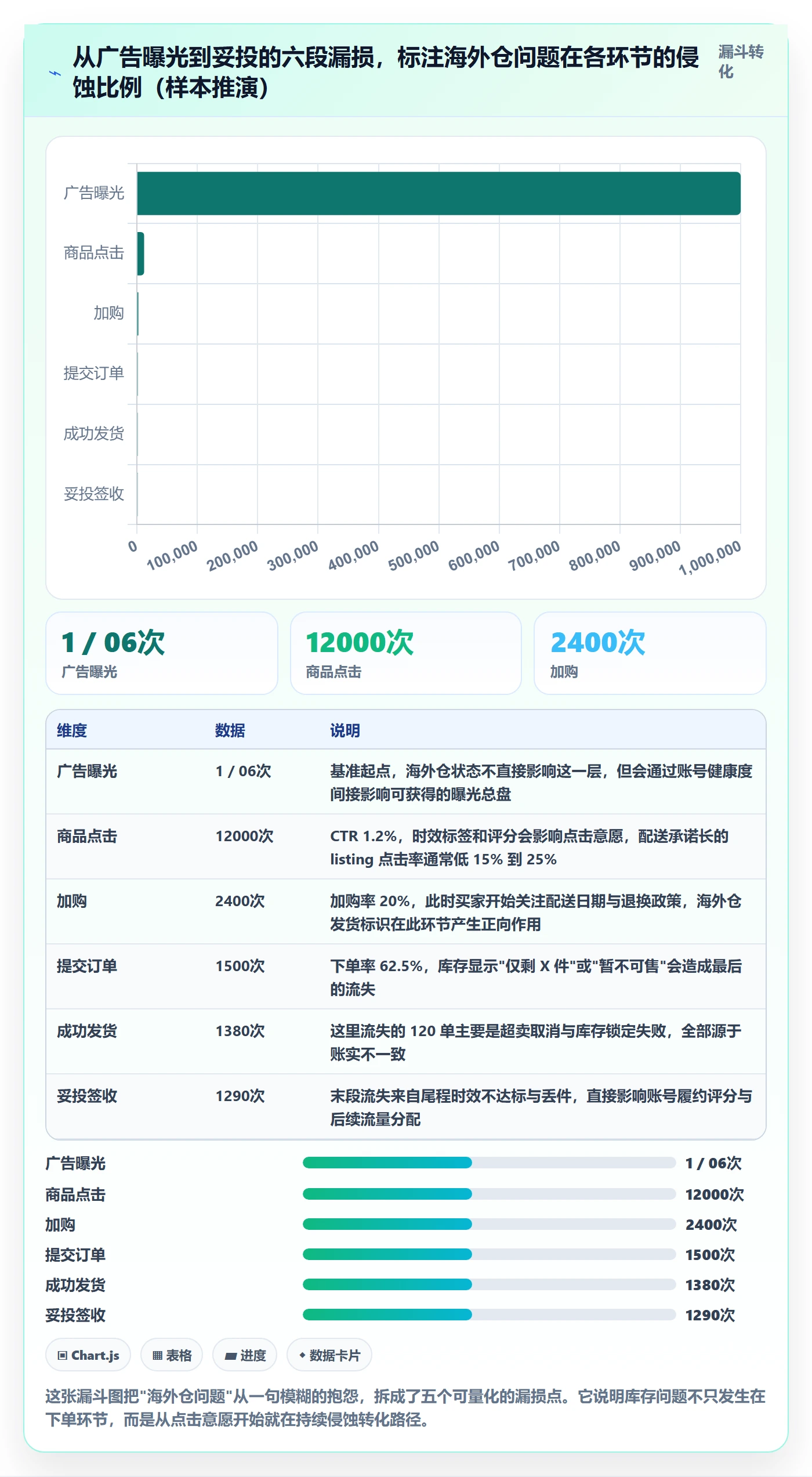Screen dimensions: 812x1477
Task: Click the 提交订单 progress bar
Action: (489, 1254)
